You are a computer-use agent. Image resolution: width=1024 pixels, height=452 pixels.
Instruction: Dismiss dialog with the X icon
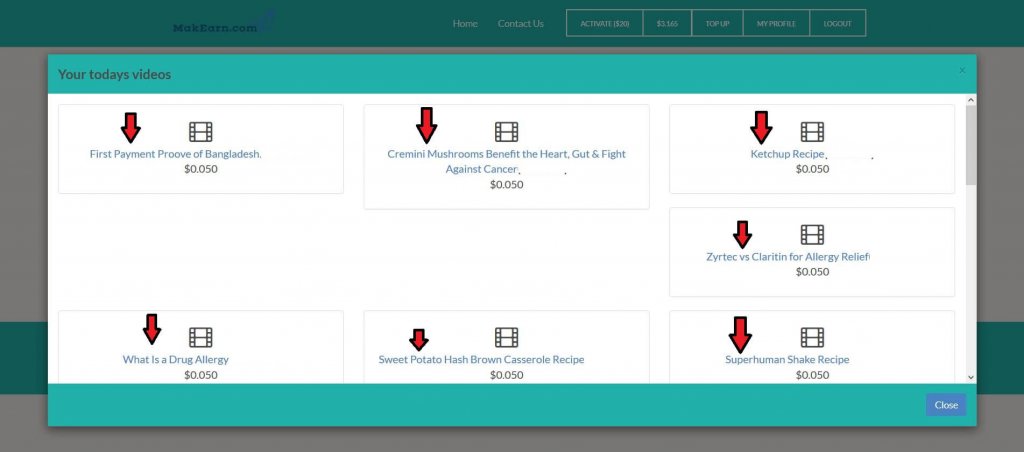pos(962,70)
